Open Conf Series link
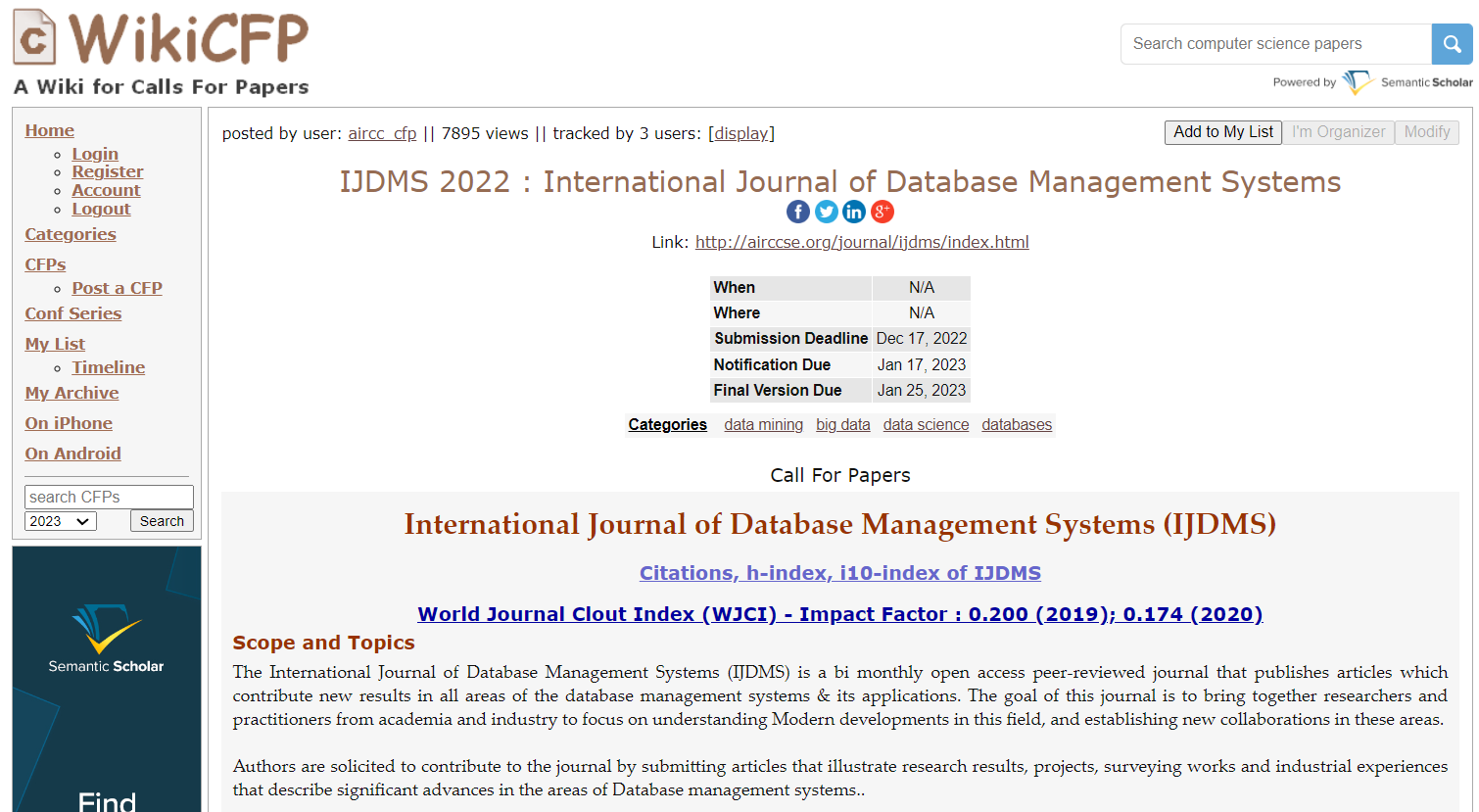 click(x=73, y=313)
